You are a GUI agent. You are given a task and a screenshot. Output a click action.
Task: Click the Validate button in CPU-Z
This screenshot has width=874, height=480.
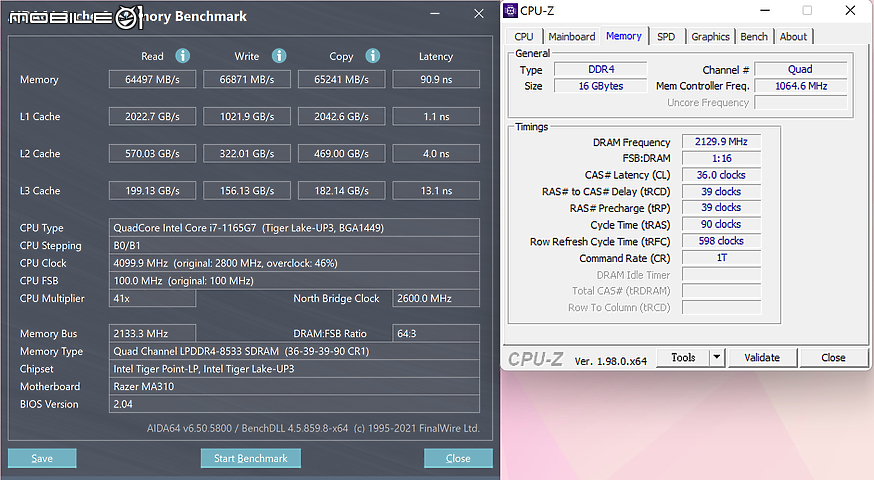tap(762, 357)
